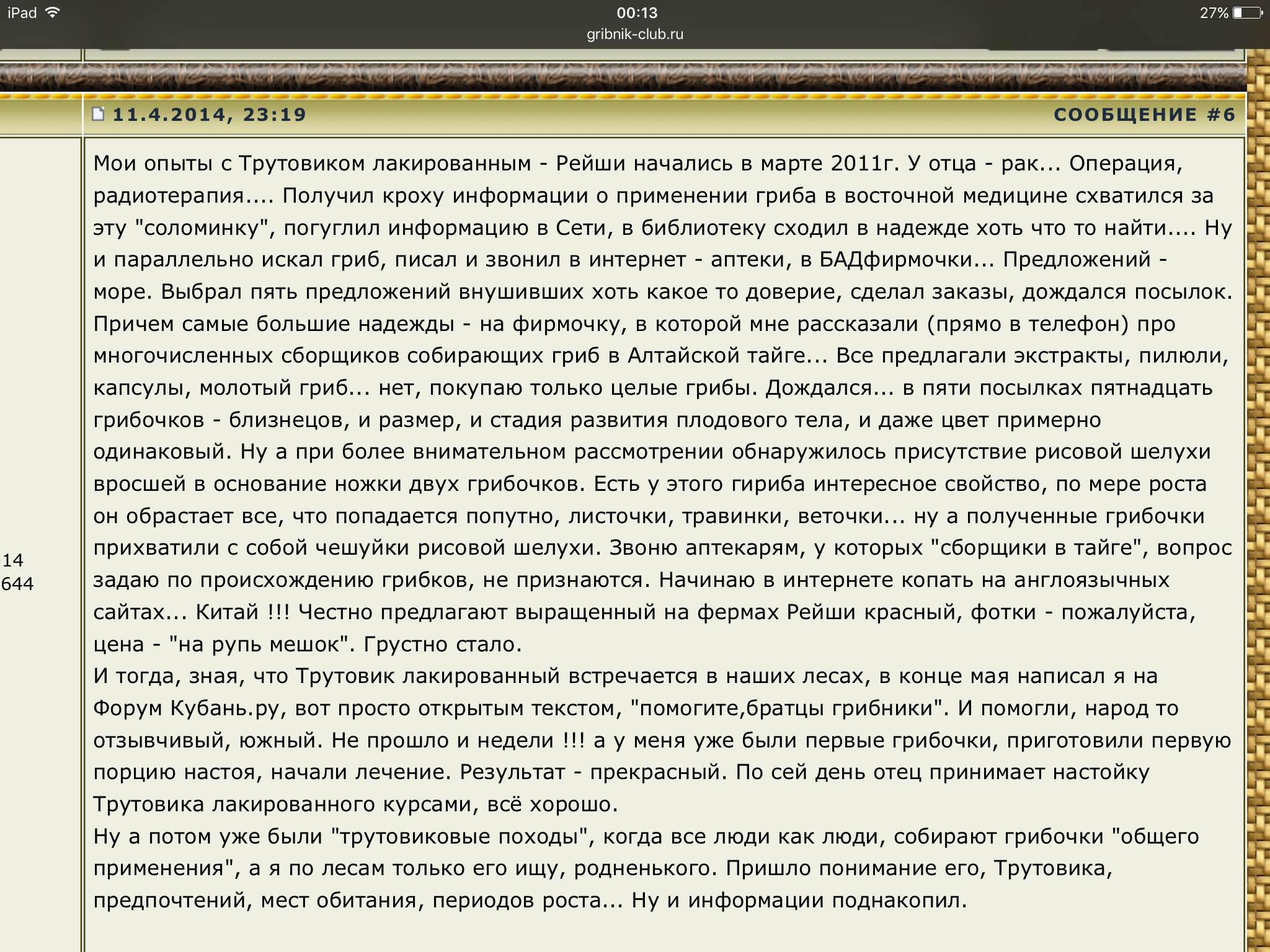The width and height of the screenshot is (1270, 952).
Task: Click the dark ornamental band above the post header
Action: coord(620,77)
